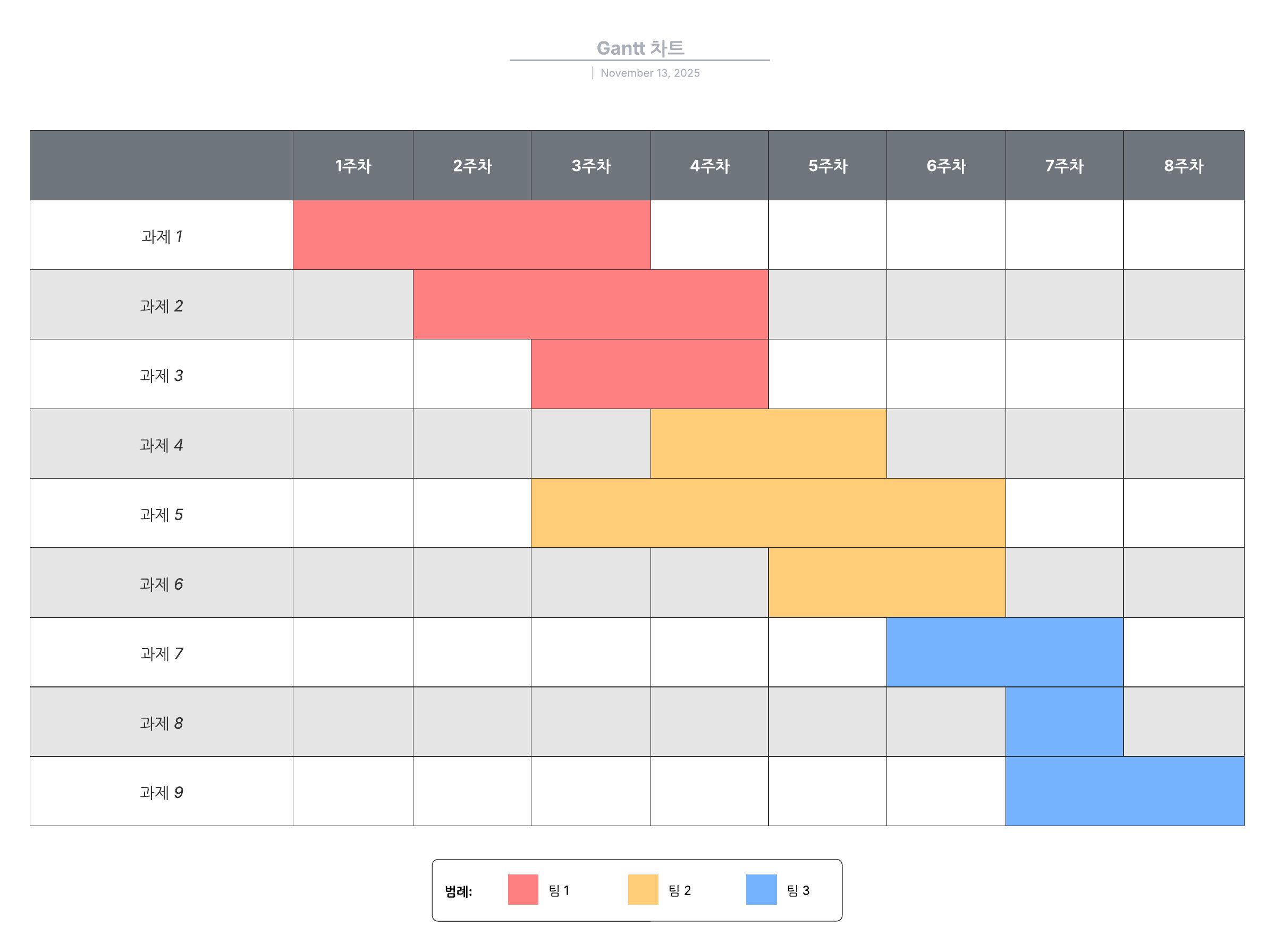The width and height of the screenshot is (1276, 952).
Task: Click the orange bar for 과제 4
Action: pos(768,444)
